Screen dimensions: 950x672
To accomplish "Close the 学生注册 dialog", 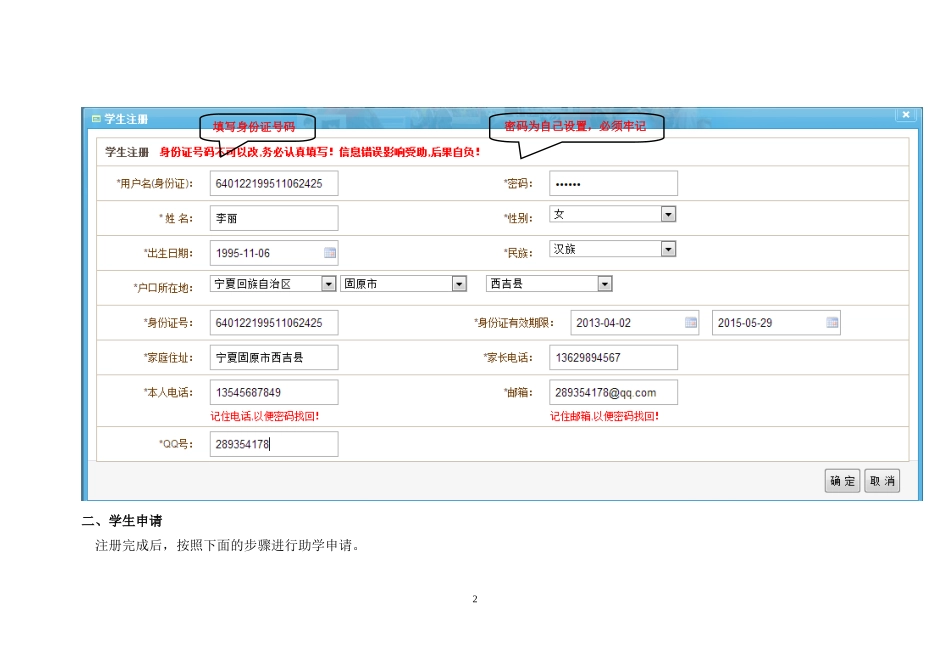I will tap(906, 115).
